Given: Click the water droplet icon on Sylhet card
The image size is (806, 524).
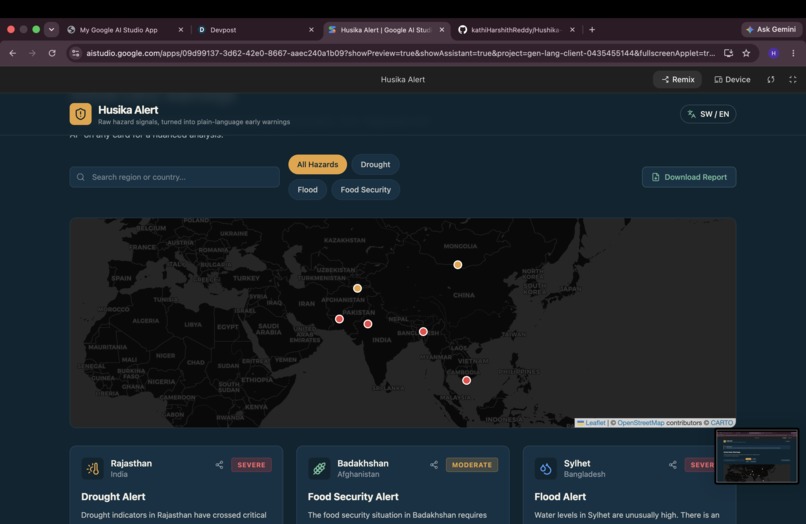Looking at the screenshot, I should (x=545, y=468).
